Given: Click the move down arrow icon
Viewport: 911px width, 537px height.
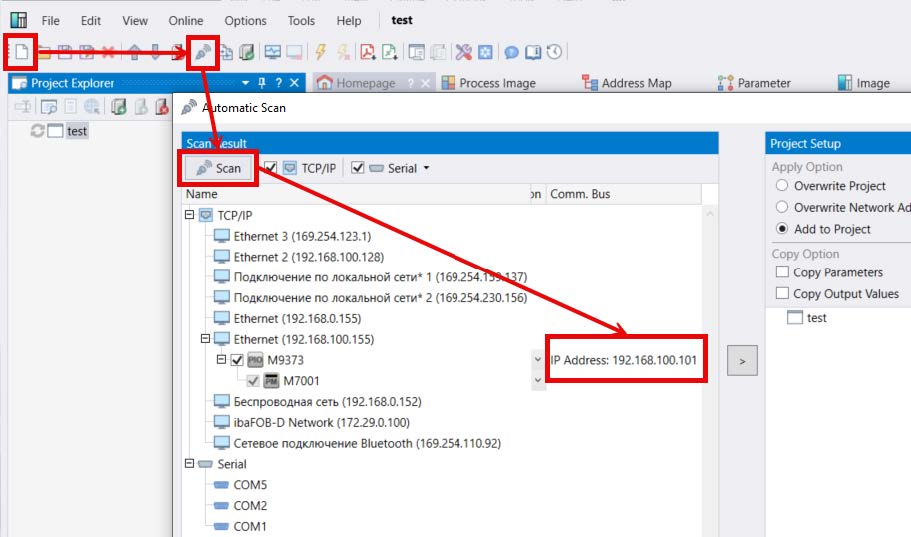Looking at the screenshot, I should point(156,52).
